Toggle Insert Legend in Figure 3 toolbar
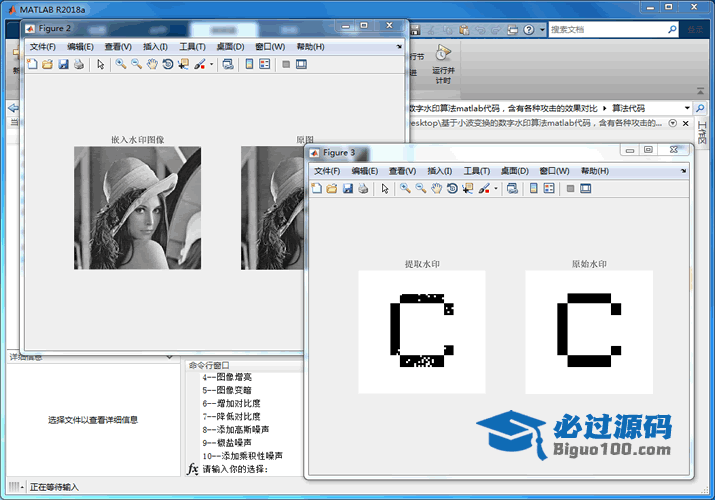The height and width of the screenshot is (500, 715). [x=549, y=188]
